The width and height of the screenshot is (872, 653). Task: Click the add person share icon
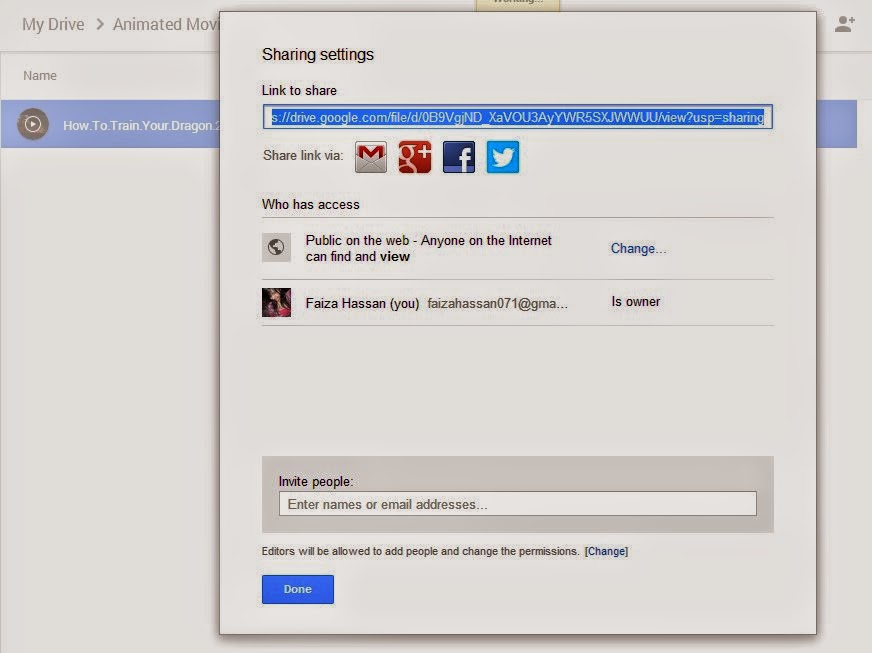tap(844, 24)
